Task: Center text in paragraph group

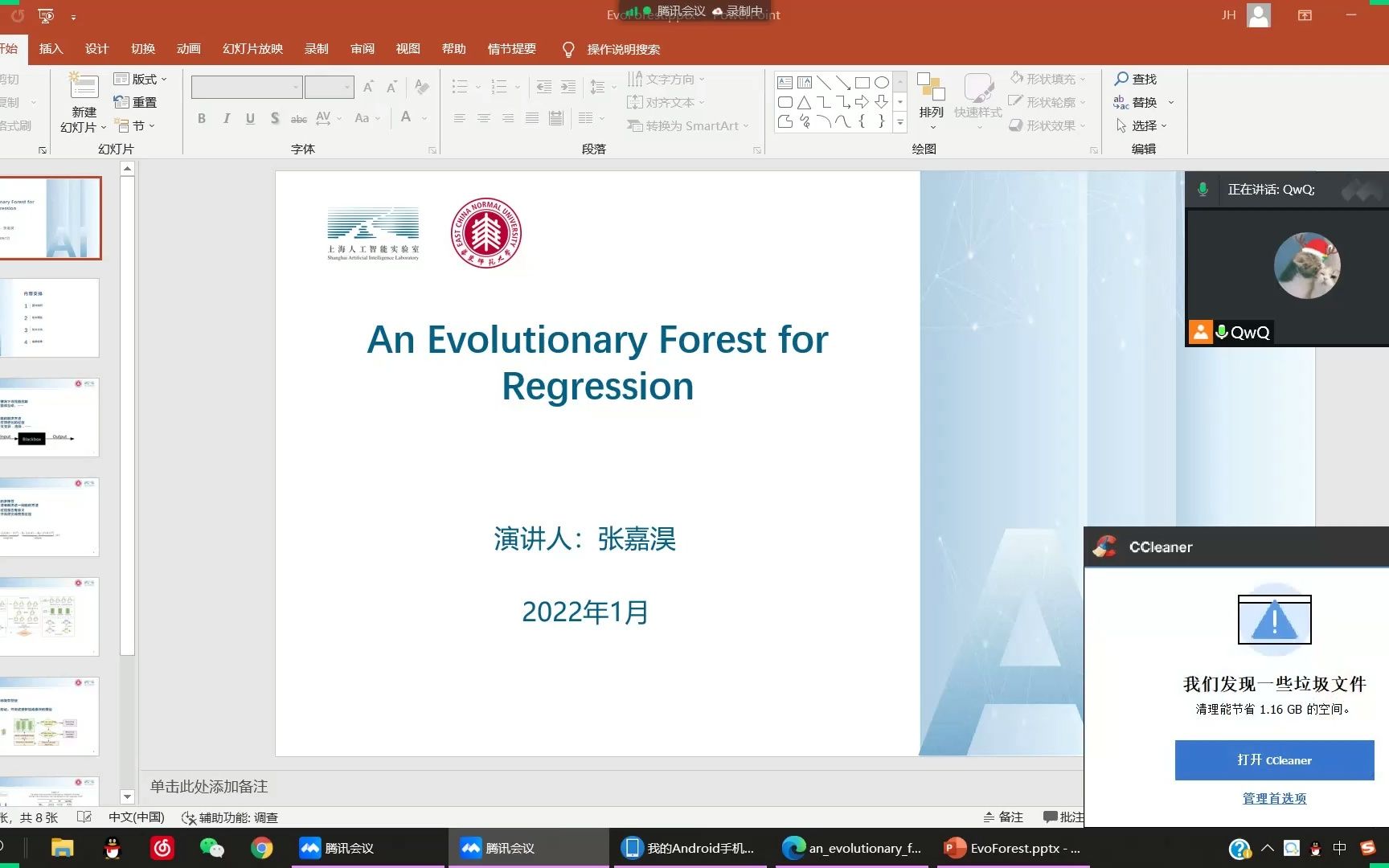Action: pyautogui.click(x=484, y=118)
